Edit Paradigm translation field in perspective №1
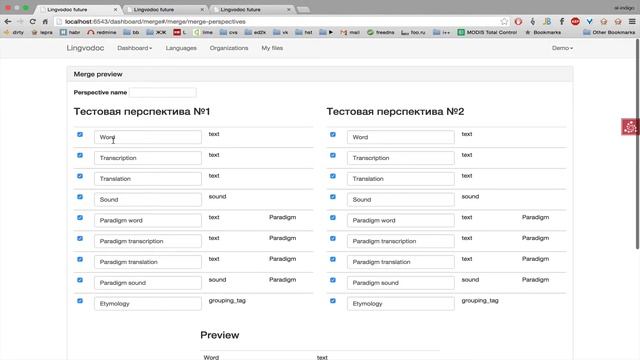Screen dimensions: 640x360 pyautogui.click(x=148, y=262)
